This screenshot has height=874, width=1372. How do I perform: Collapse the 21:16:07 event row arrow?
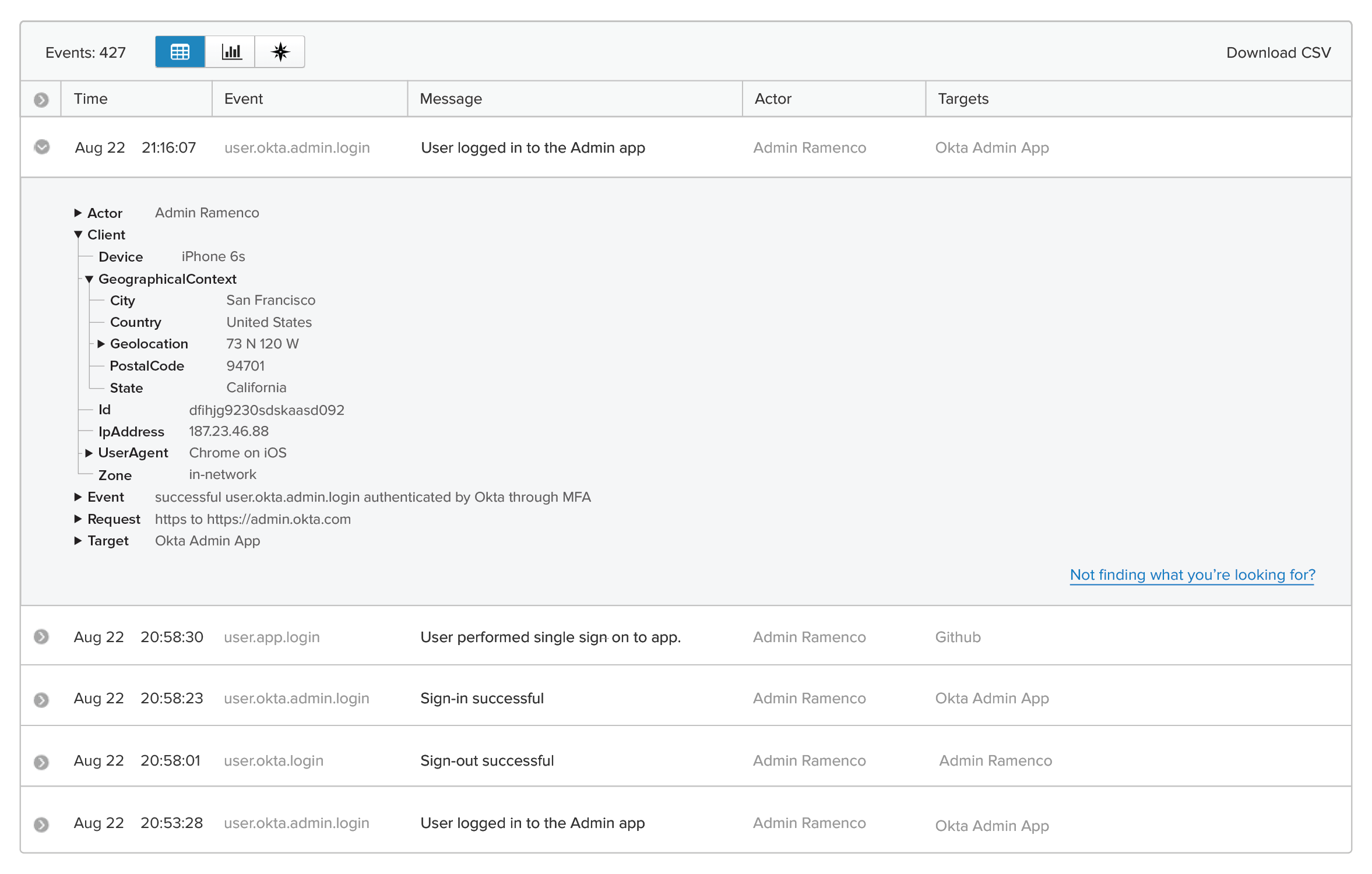coord(42,147)
